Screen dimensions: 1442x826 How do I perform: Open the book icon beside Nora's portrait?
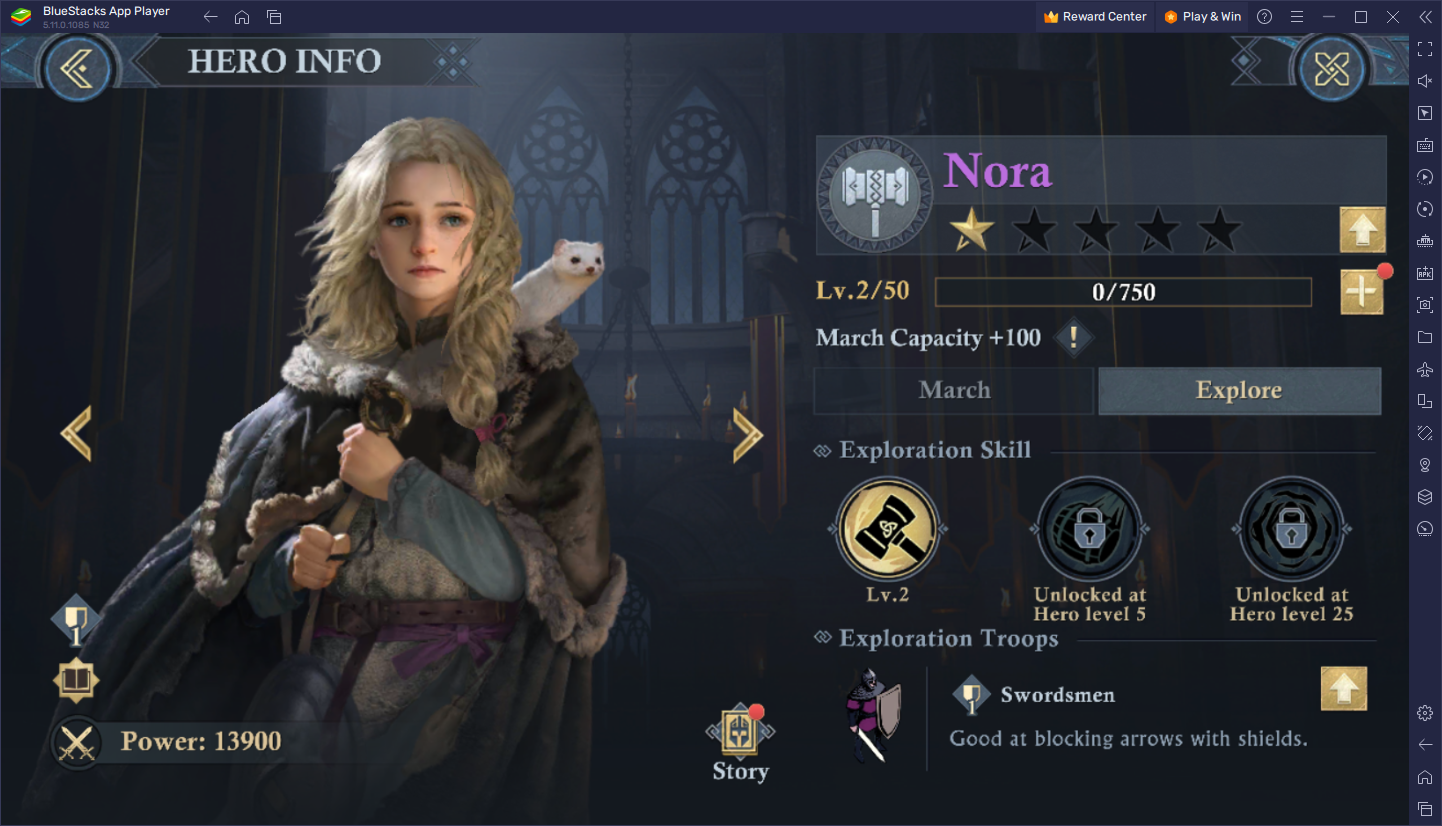[x=76, y=682]
